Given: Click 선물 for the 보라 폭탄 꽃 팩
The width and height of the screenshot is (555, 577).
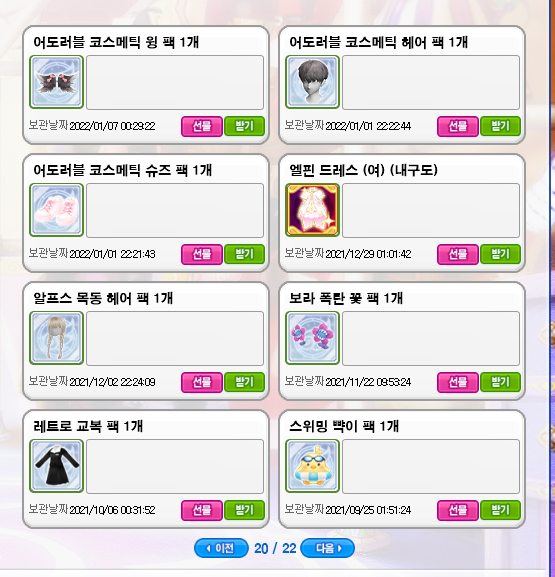Looking at the screenshot, I should pyautogui.click(x=458, y=382).
